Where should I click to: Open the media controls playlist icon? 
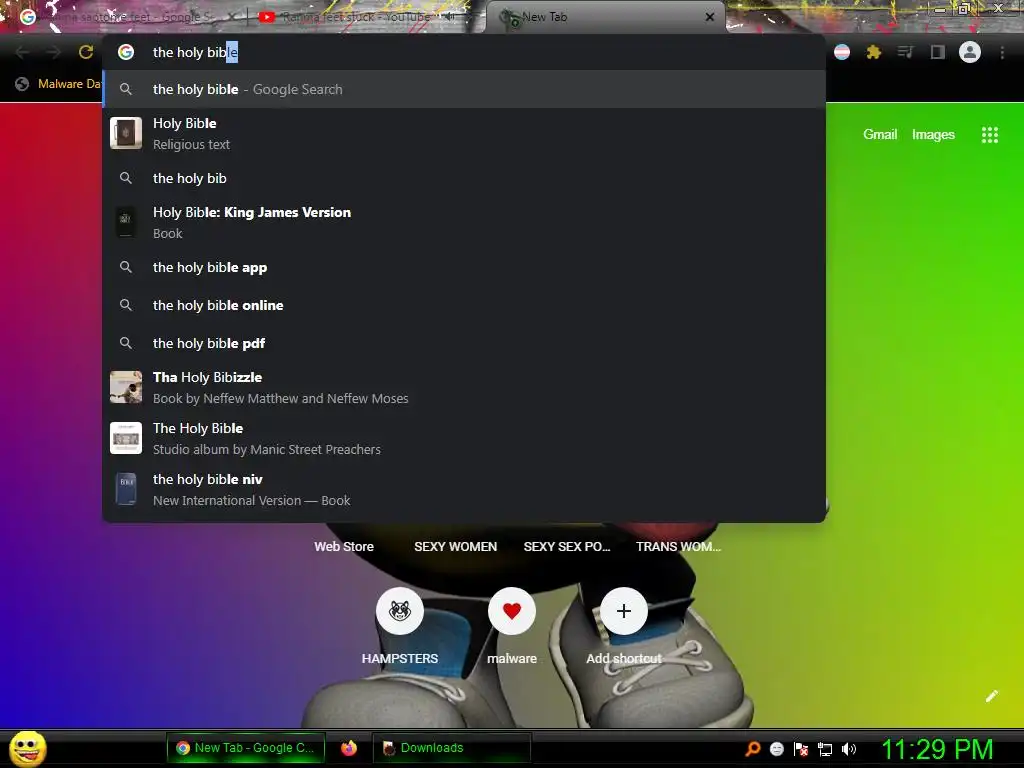click(x=905, y=52)
